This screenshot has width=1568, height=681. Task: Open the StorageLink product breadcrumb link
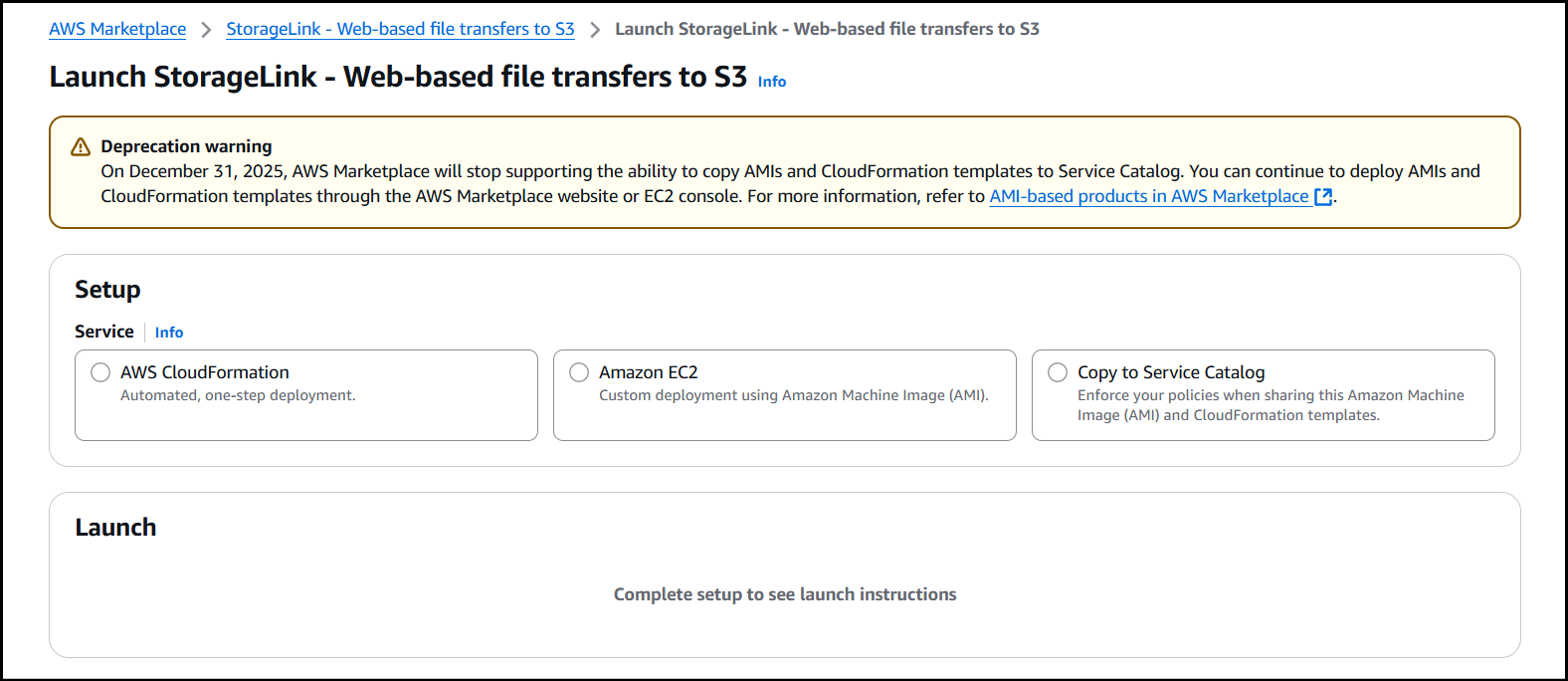400,29
